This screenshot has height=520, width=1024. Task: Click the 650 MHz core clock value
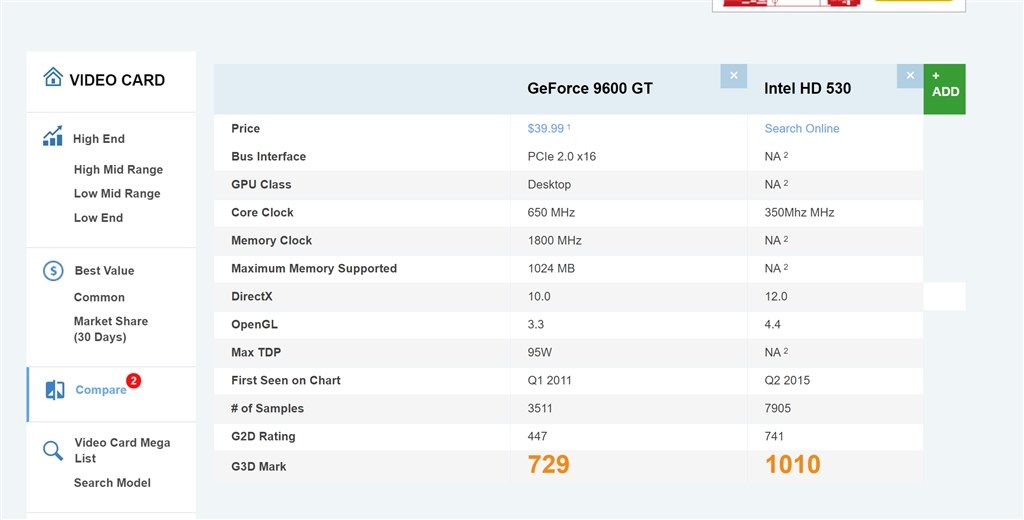(x=551, y=213)
